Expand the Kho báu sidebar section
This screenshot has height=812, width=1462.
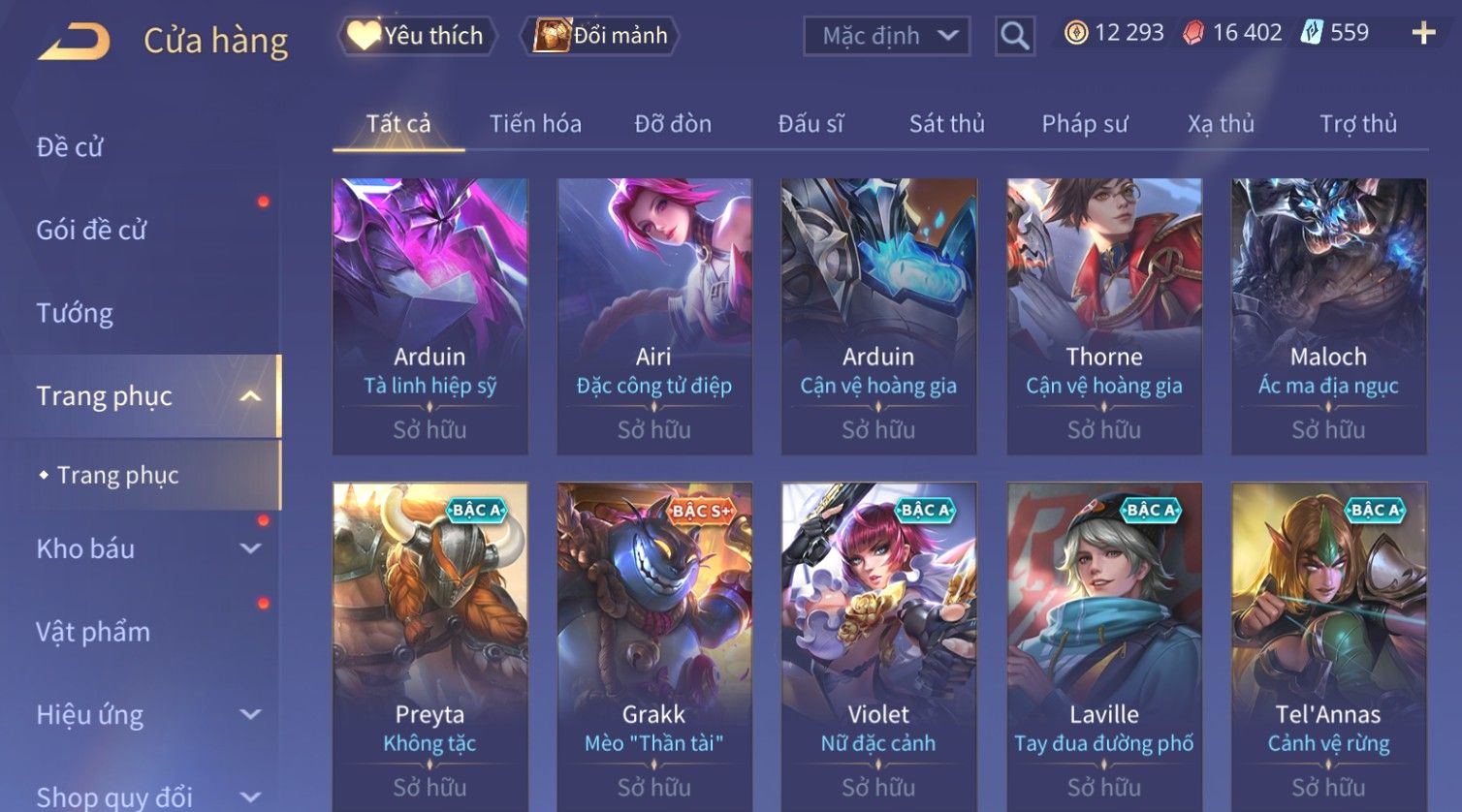click(x=250, y=548)
